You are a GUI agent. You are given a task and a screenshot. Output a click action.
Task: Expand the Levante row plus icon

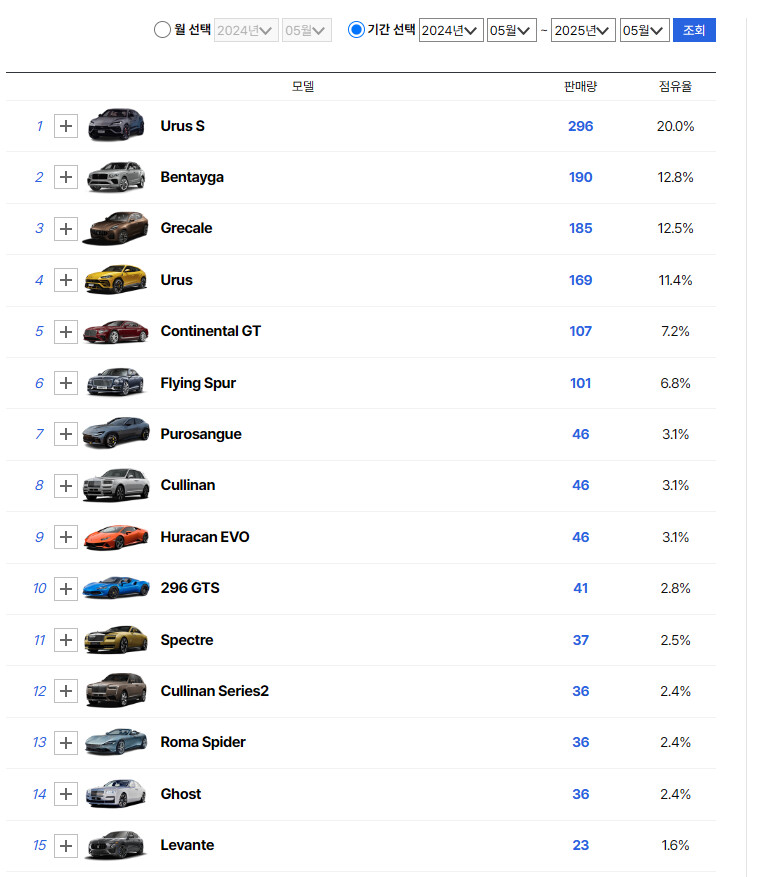click(x=66, y=845)
